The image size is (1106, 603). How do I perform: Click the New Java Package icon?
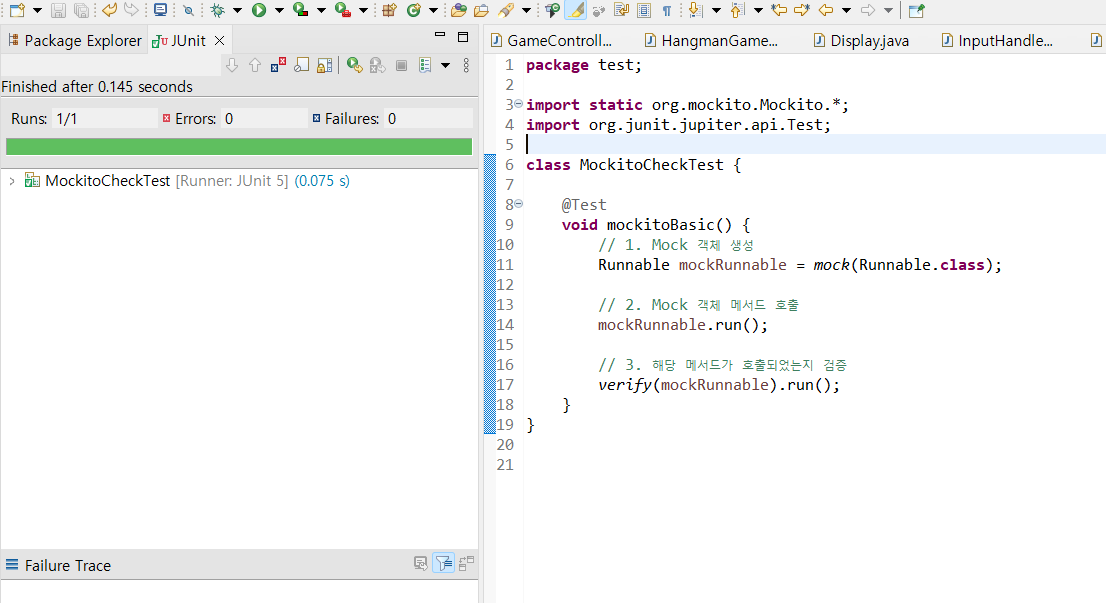(x=389, y=10)
